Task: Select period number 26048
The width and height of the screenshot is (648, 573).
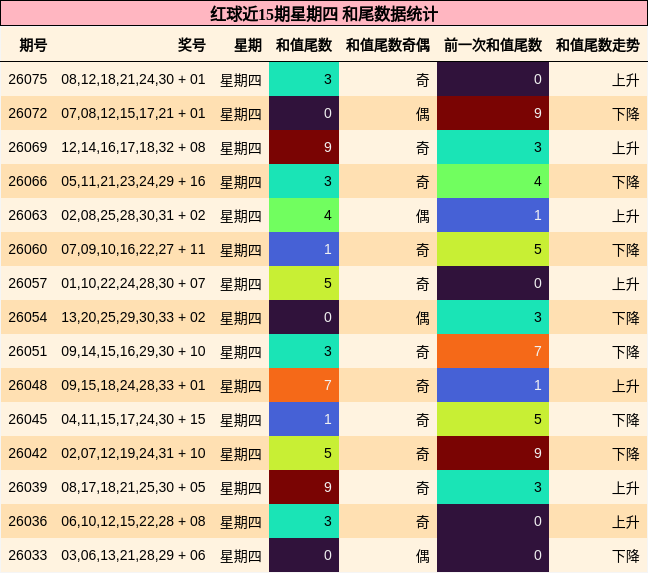Action: [28, 385]
